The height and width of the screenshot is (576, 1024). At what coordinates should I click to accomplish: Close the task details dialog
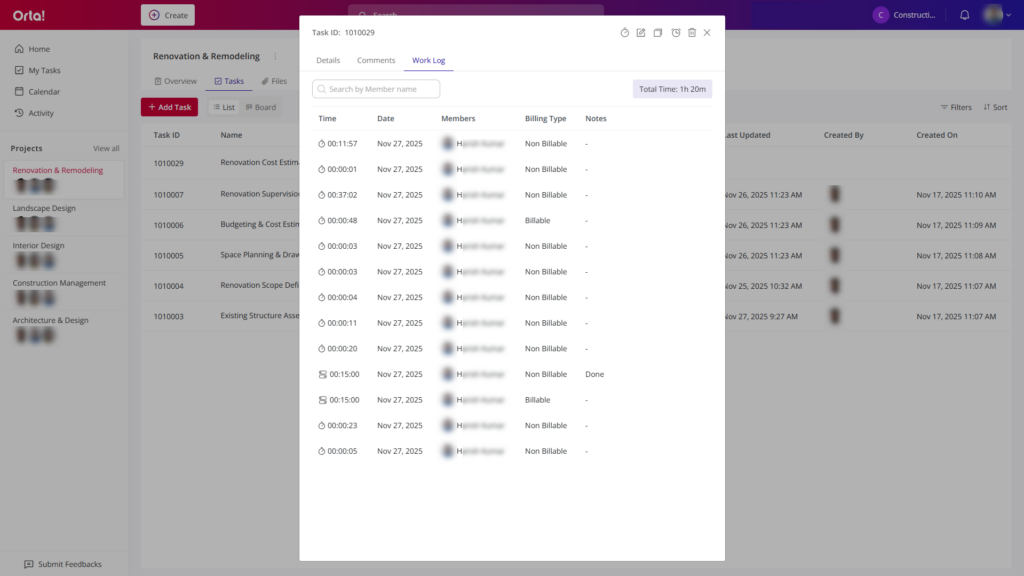click(x=707, y=33)
